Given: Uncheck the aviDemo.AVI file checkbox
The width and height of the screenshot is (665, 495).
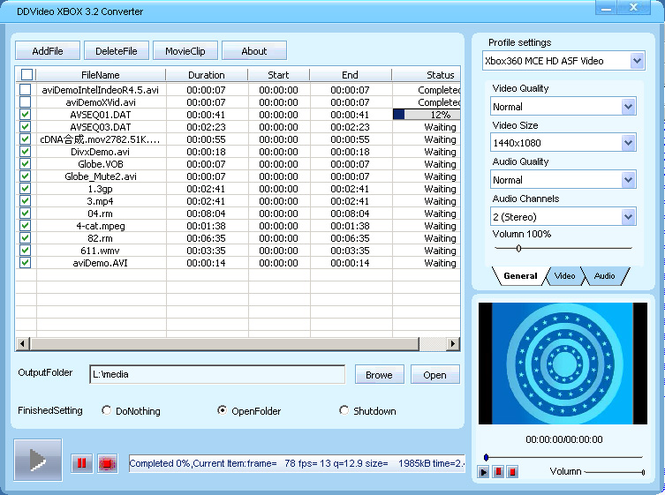Looking at the screenshot, I should click(25, 263).
